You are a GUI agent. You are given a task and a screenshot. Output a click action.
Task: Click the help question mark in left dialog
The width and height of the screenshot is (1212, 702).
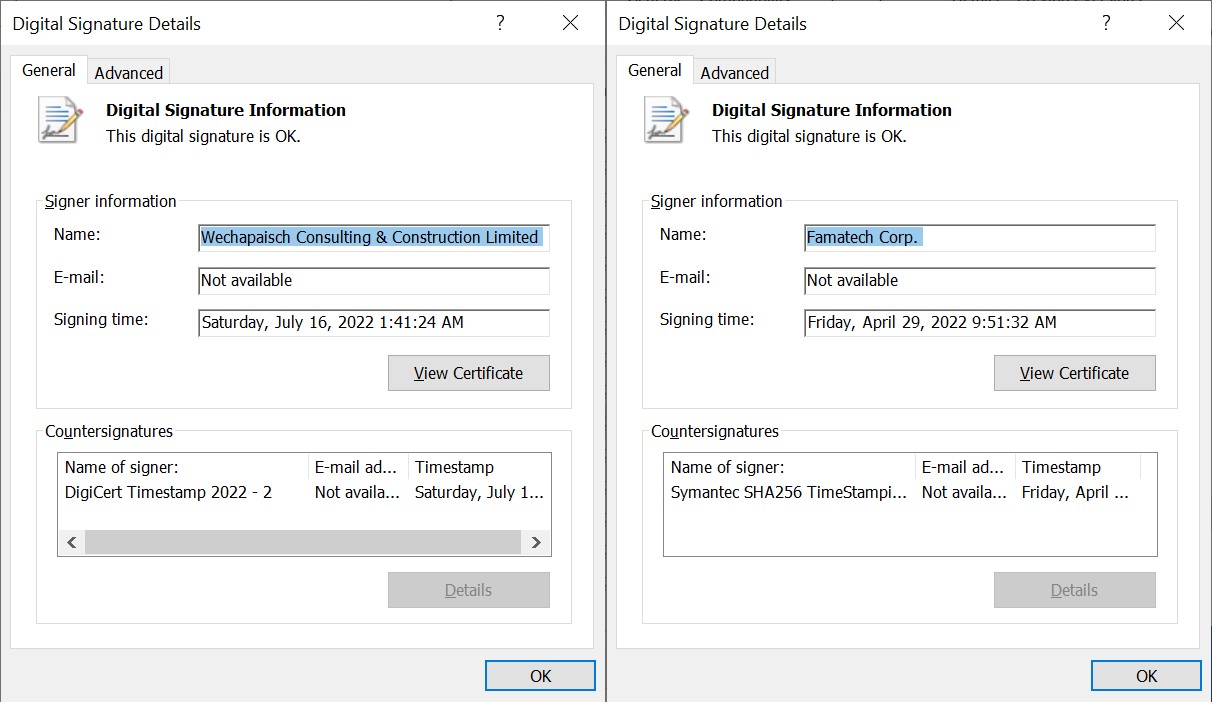[500, 23]
